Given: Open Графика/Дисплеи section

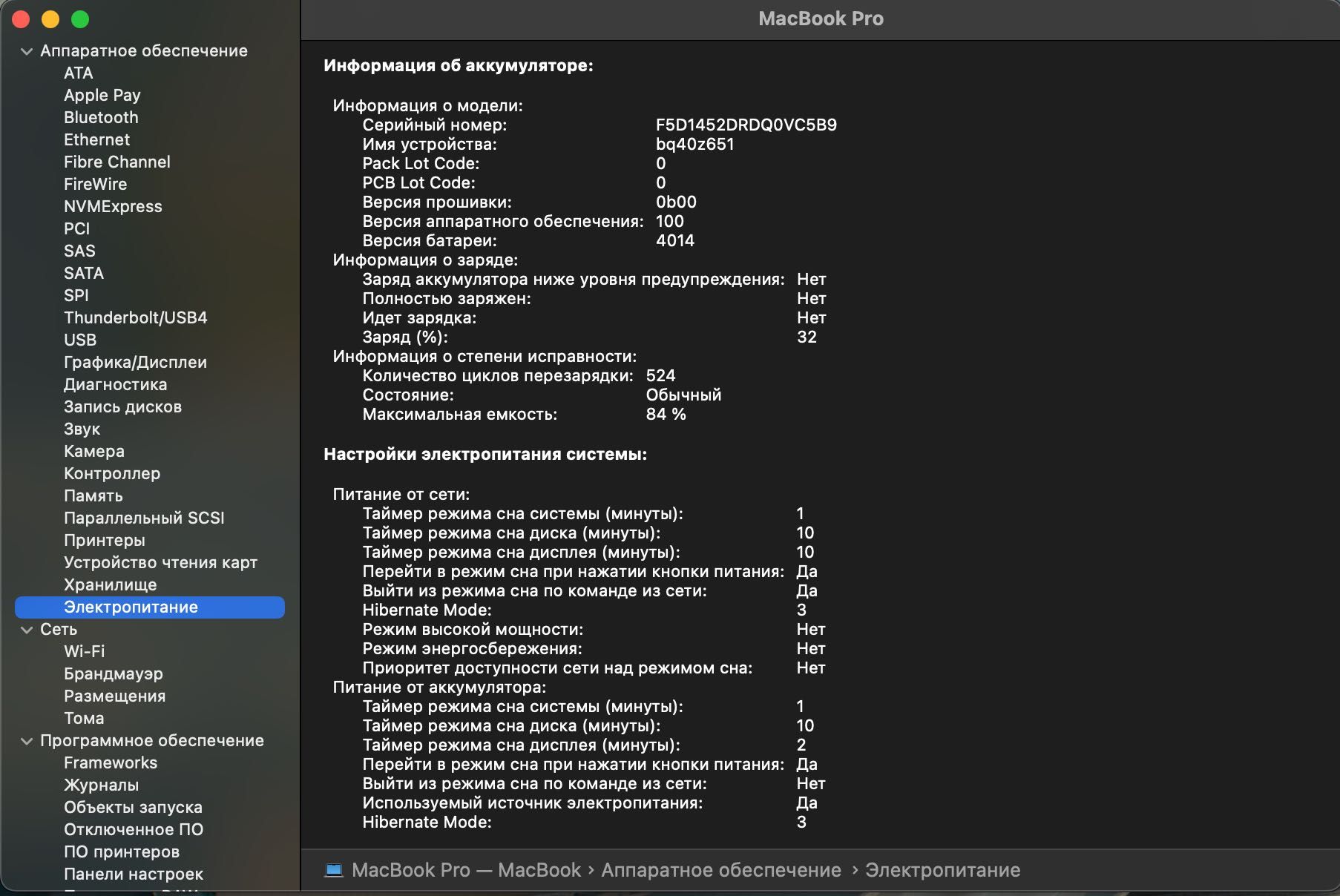Looking at the screenshot, I should coord(135,362).
